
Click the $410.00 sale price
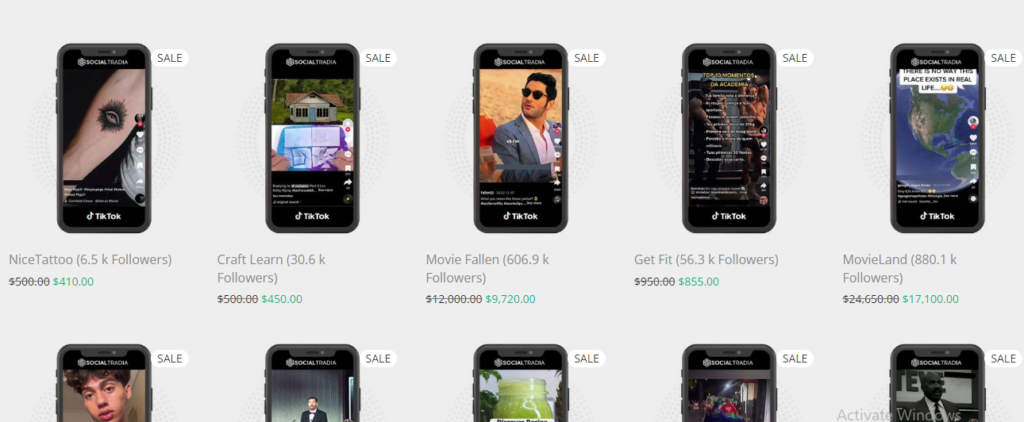pyautogui.click(x=73, y=282)
